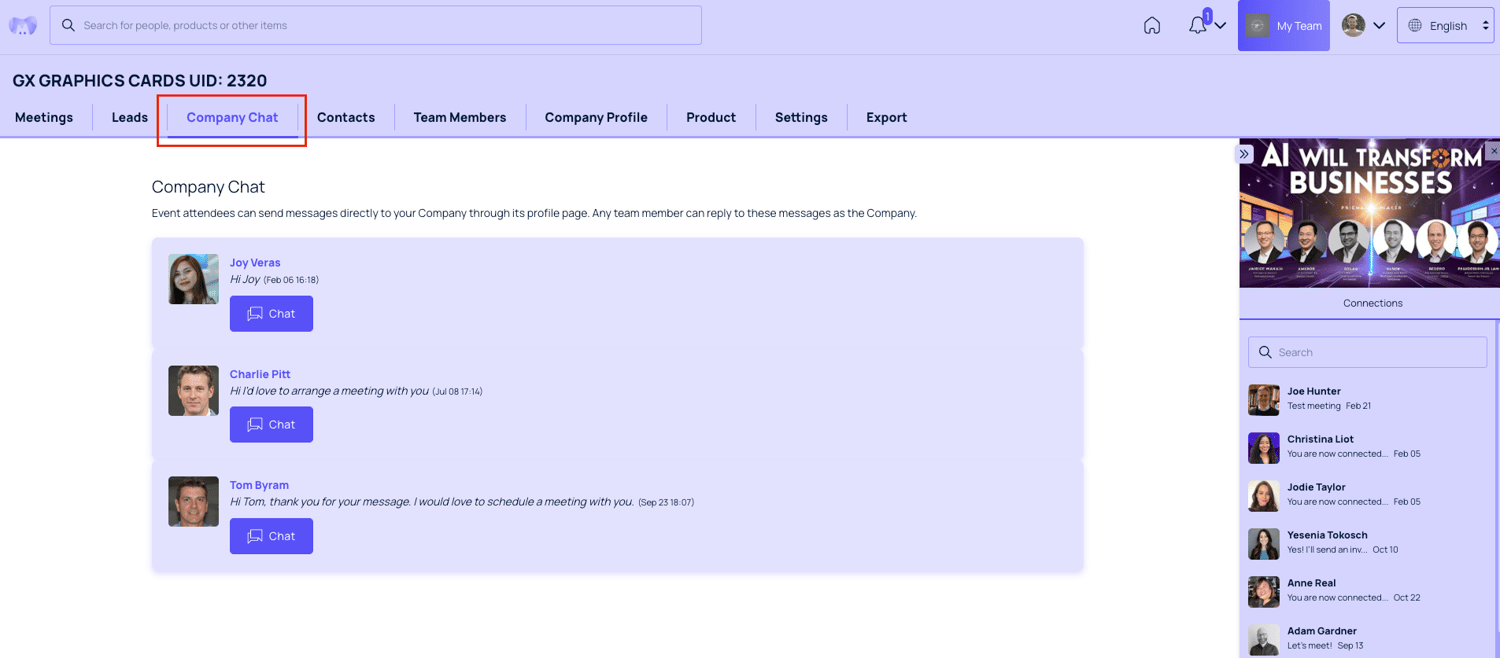Switch to the Leads tab
Viewport: 1500px width, 658px height.
click(130, 117)
